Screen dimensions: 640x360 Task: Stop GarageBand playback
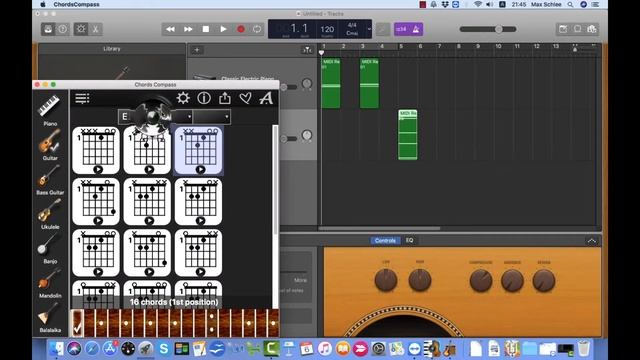[206, 29]
